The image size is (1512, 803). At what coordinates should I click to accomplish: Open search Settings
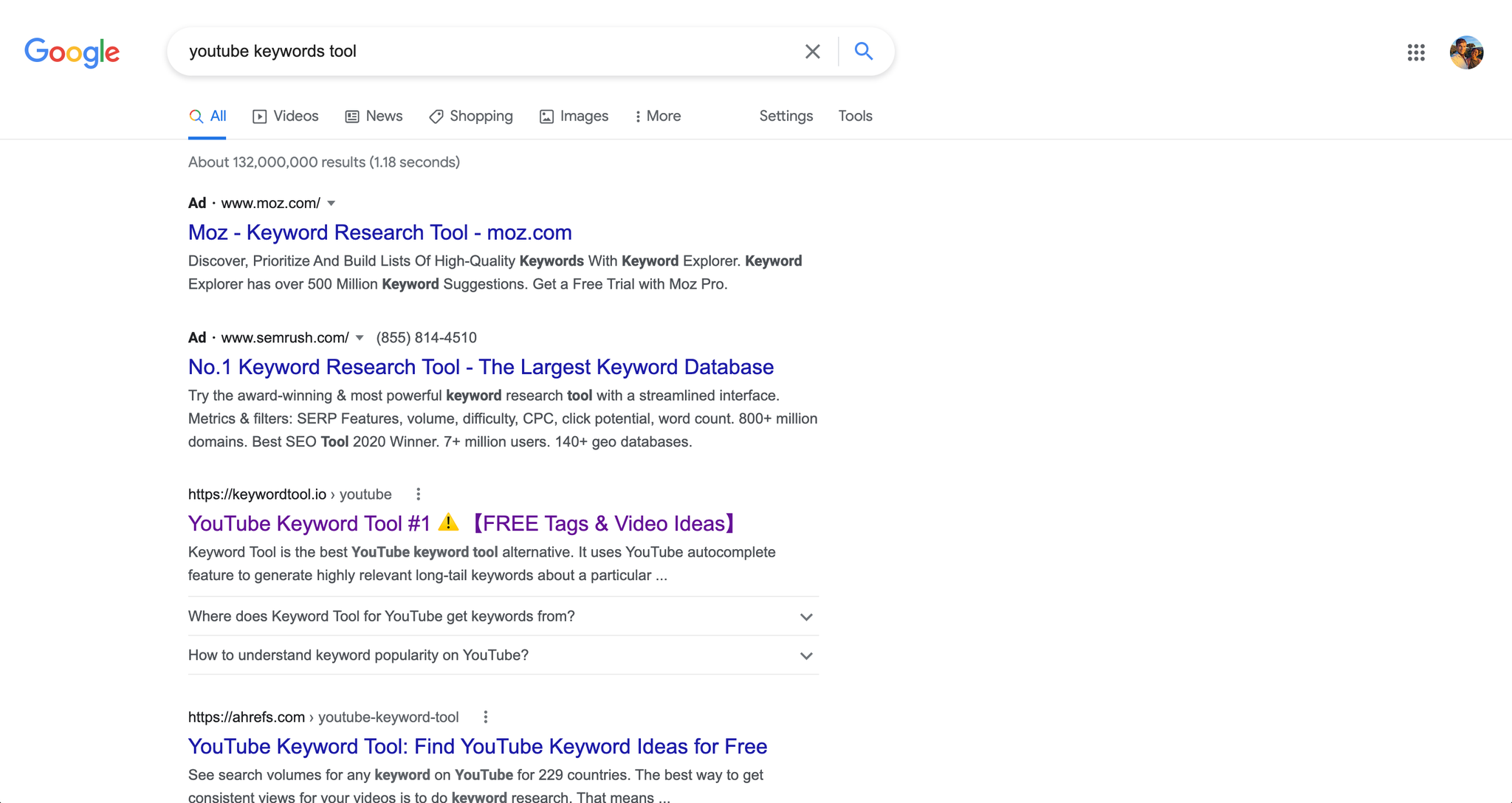coord(786,116)
